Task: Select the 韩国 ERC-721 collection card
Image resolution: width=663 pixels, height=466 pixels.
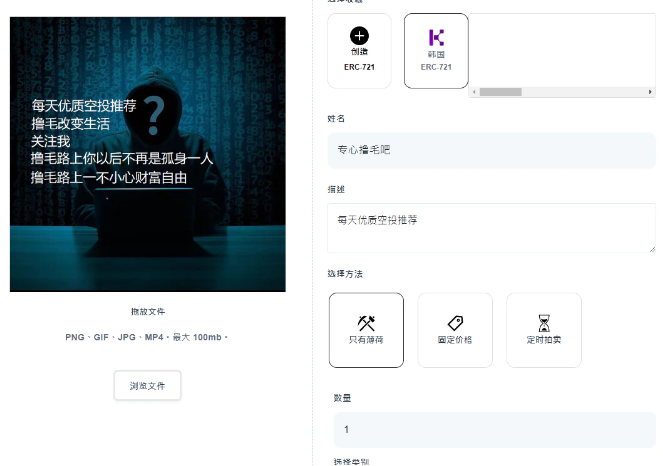Action: point(436,51)
